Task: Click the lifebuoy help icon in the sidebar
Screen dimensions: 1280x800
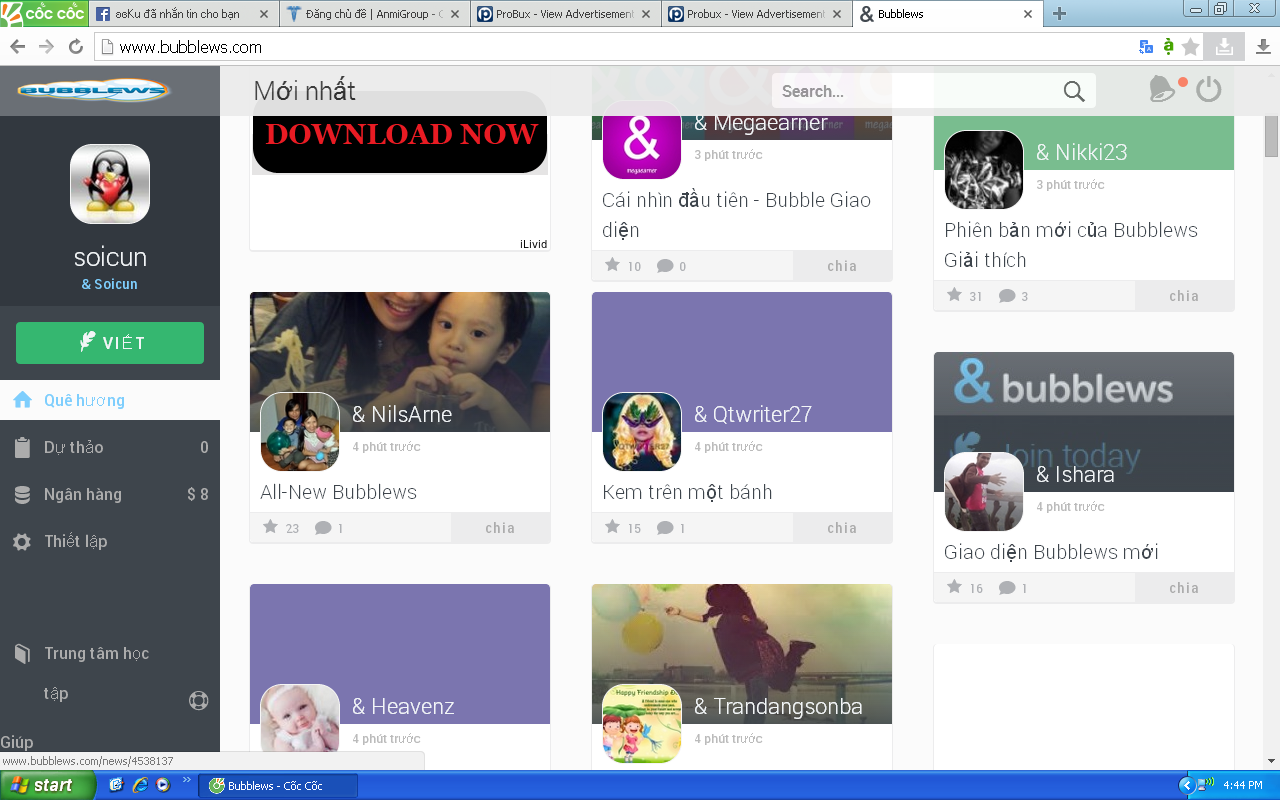Action: point(198,700)
